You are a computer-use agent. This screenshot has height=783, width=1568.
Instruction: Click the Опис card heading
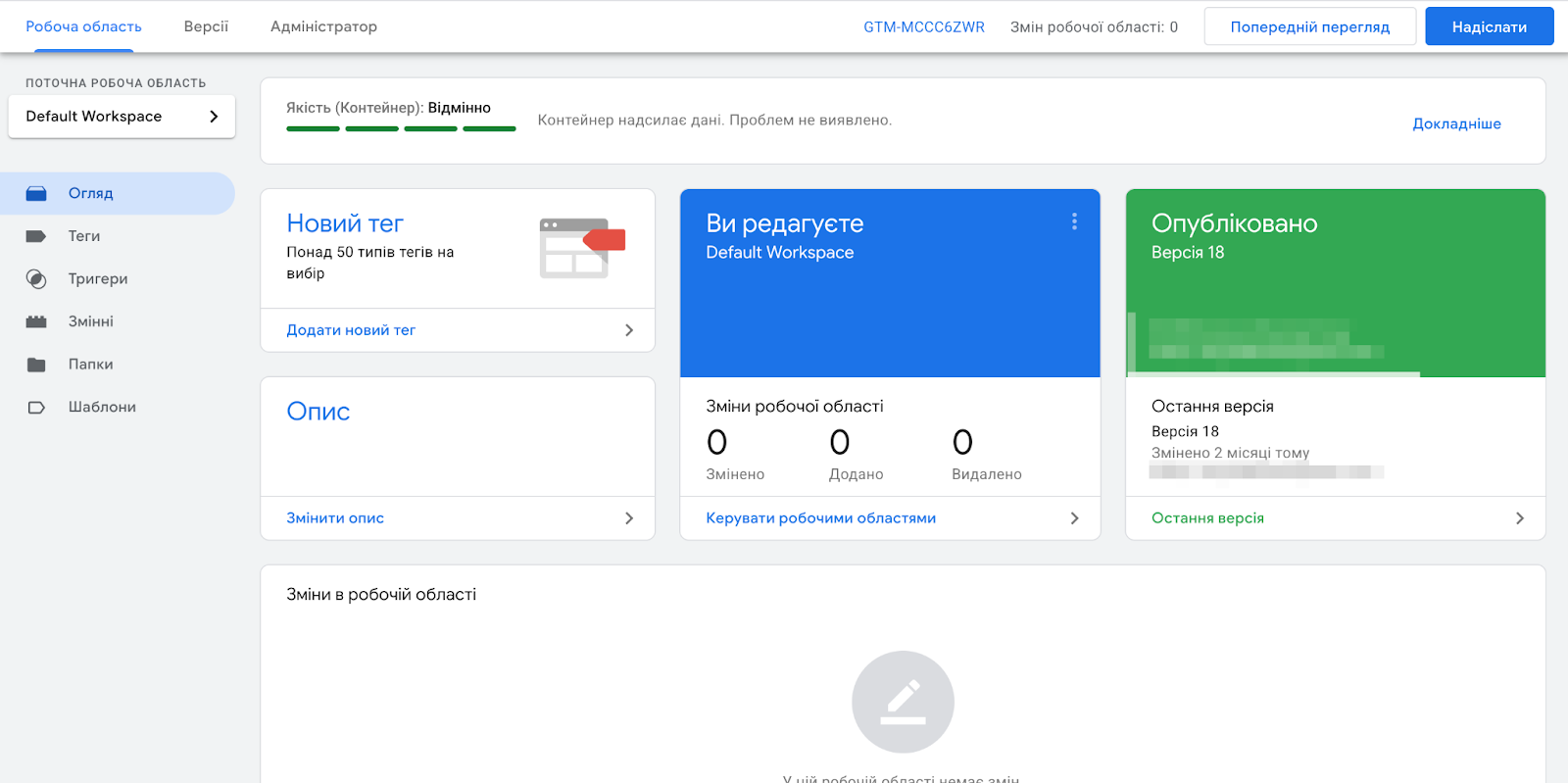[318, 412]
